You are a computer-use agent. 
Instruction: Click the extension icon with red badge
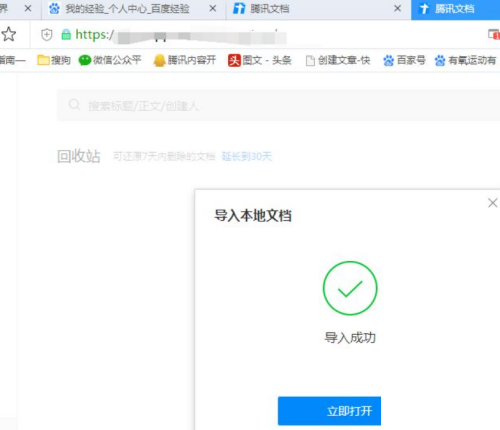pyautogui.click(x=494, y=34)
